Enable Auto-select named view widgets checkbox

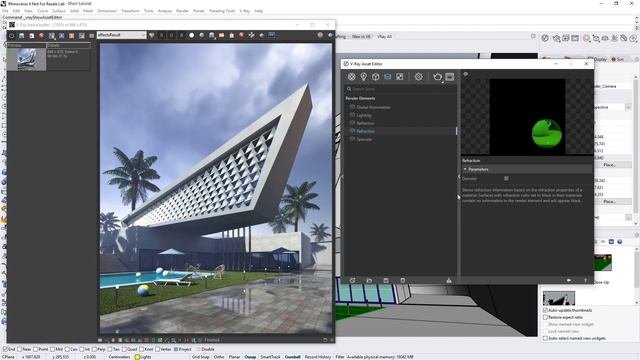[545, 338]
